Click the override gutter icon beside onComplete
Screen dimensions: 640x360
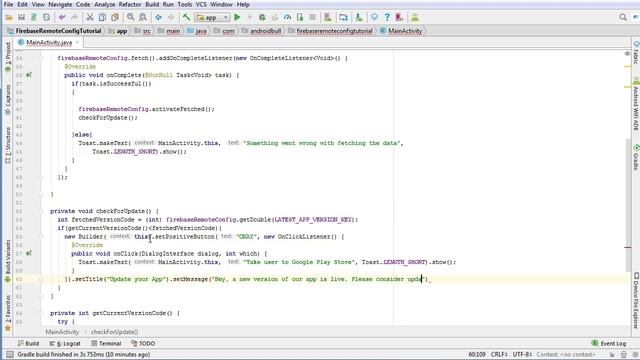click(29, 75)
